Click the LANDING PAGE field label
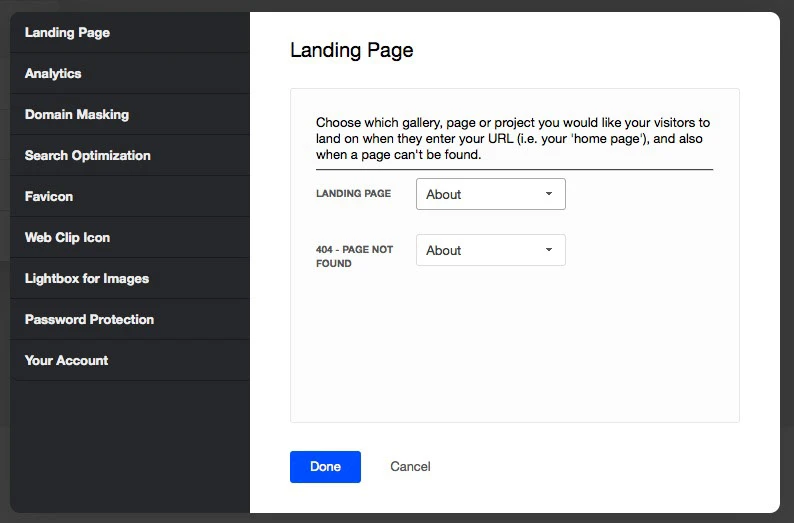Image resolution: width=794 pixels, height=523 pixels. point(353,194)
